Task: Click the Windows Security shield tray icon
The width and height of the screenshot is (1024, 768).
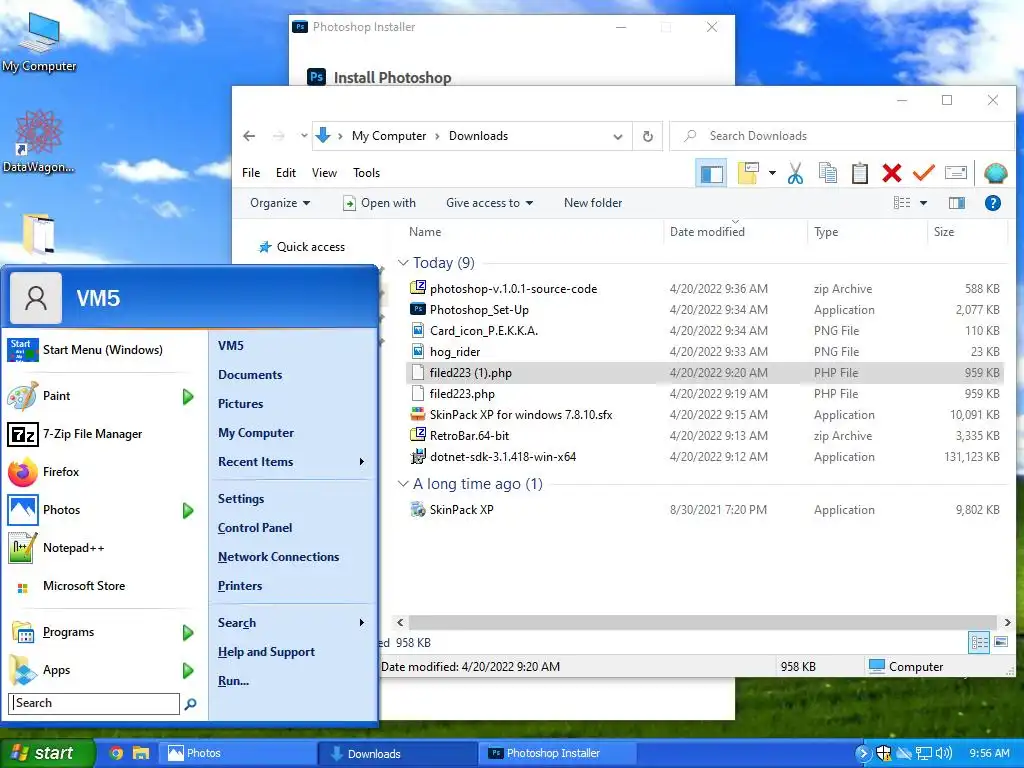Action: tap(884, 753)
